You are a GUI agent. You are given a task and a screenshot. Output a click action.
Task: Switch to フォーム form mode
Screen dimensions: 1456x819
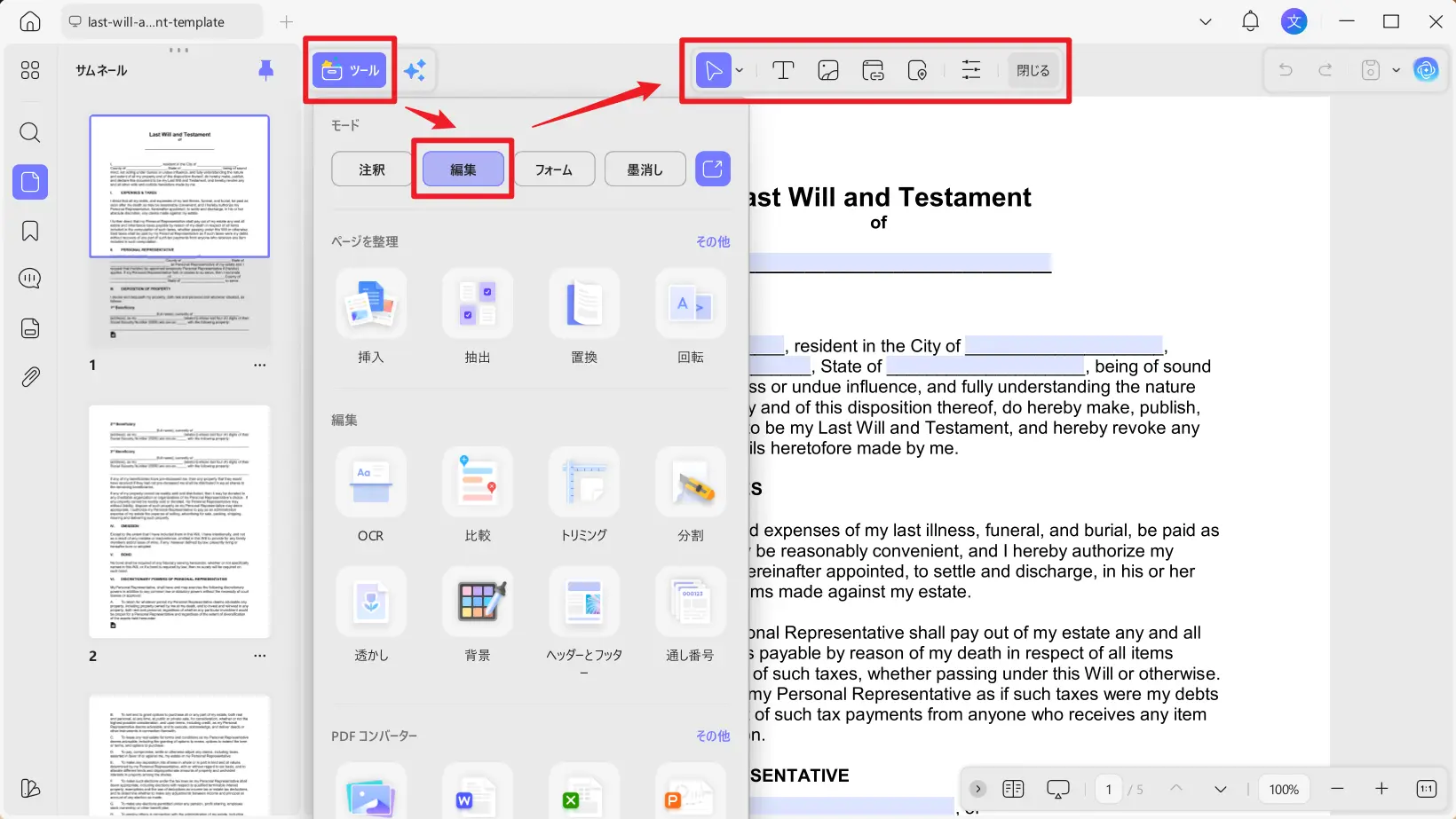pos(554,169)
